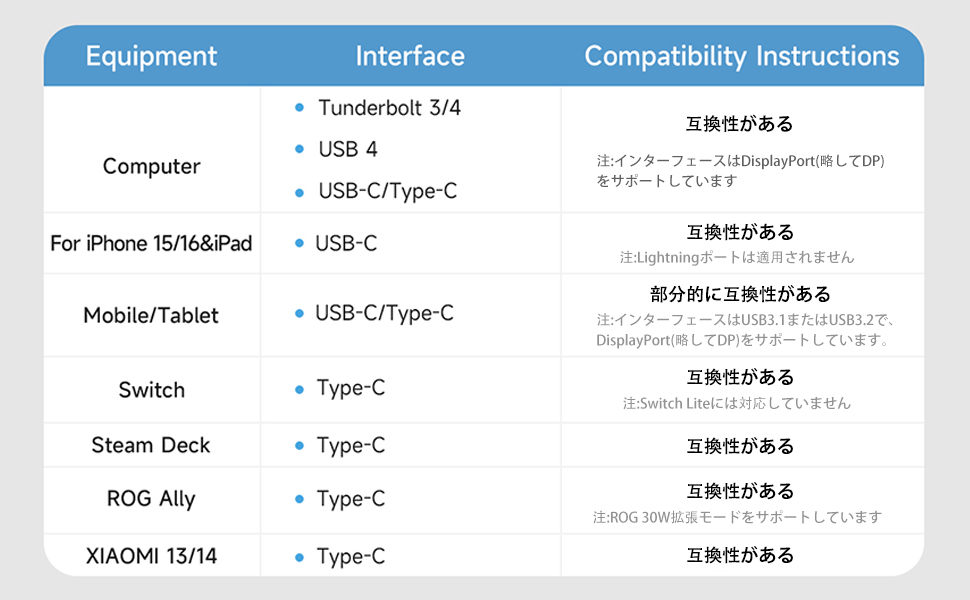Click the Switch Lite note text
The height and width of the screenshot is (600, 970).
click(x=737, y=403)
